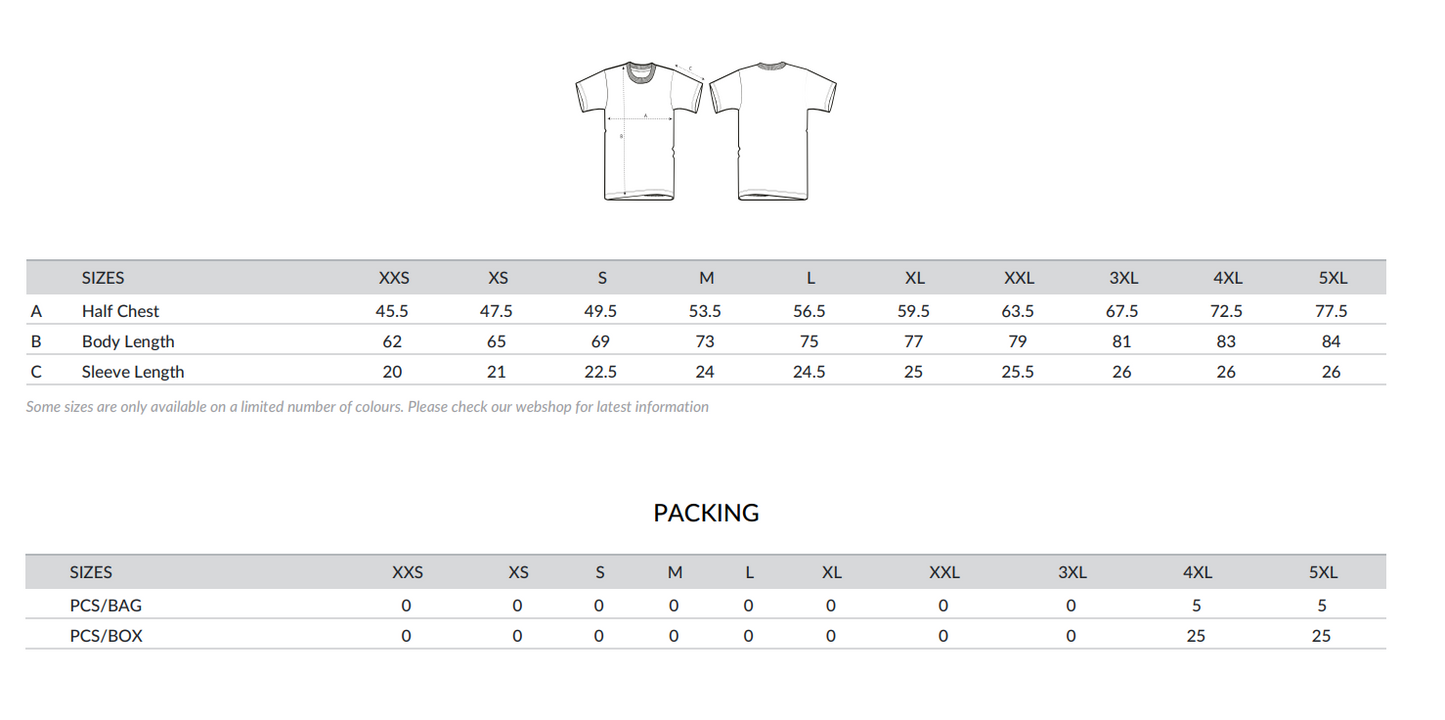Select Body Length value 84

[1331, 341]
